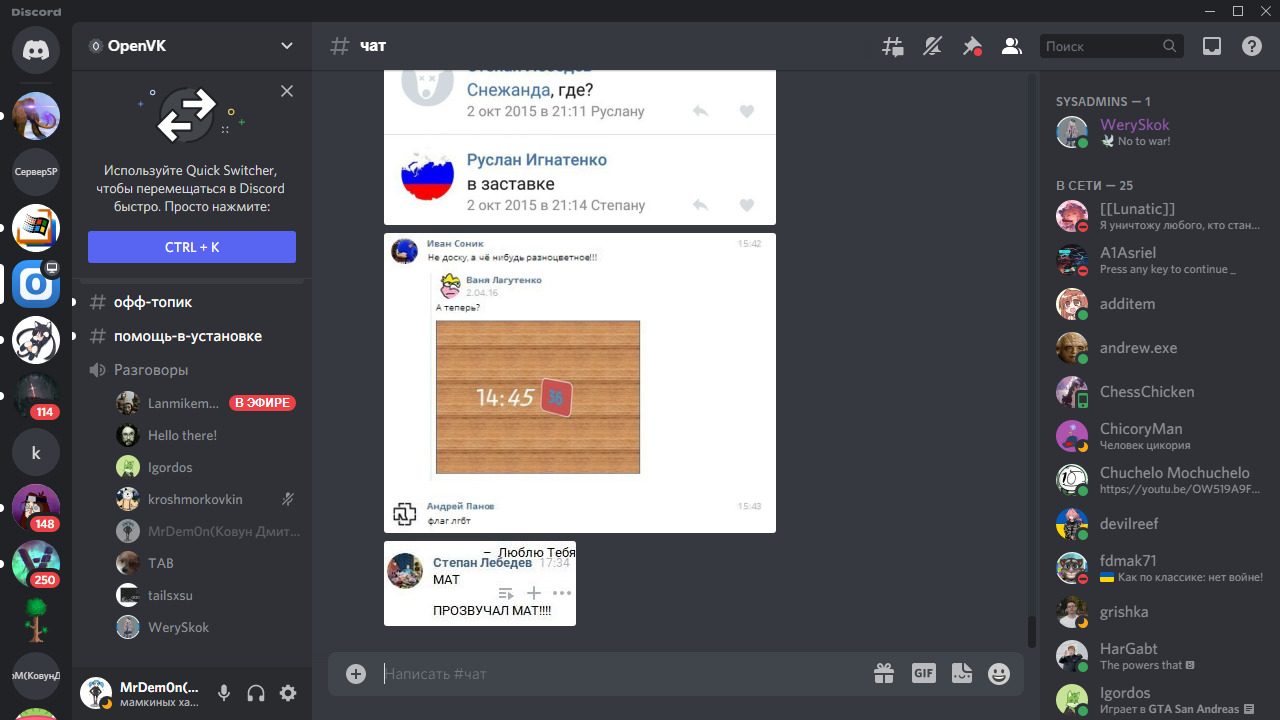Open pinned messages with the pin icon
The width and height of the screenshot is (1280, 720).
(971, 46)
